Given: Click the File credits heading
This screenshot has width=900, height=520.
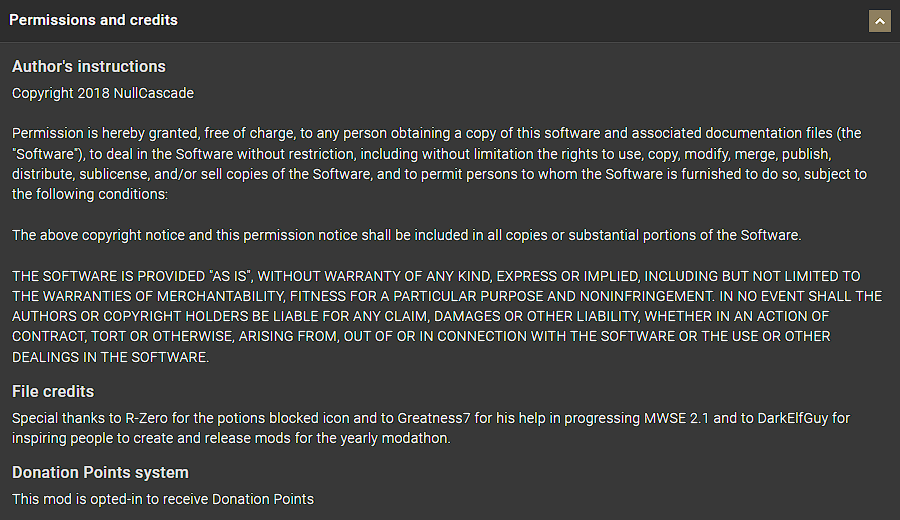Looking at the screenshot, I should click(53, 391).
